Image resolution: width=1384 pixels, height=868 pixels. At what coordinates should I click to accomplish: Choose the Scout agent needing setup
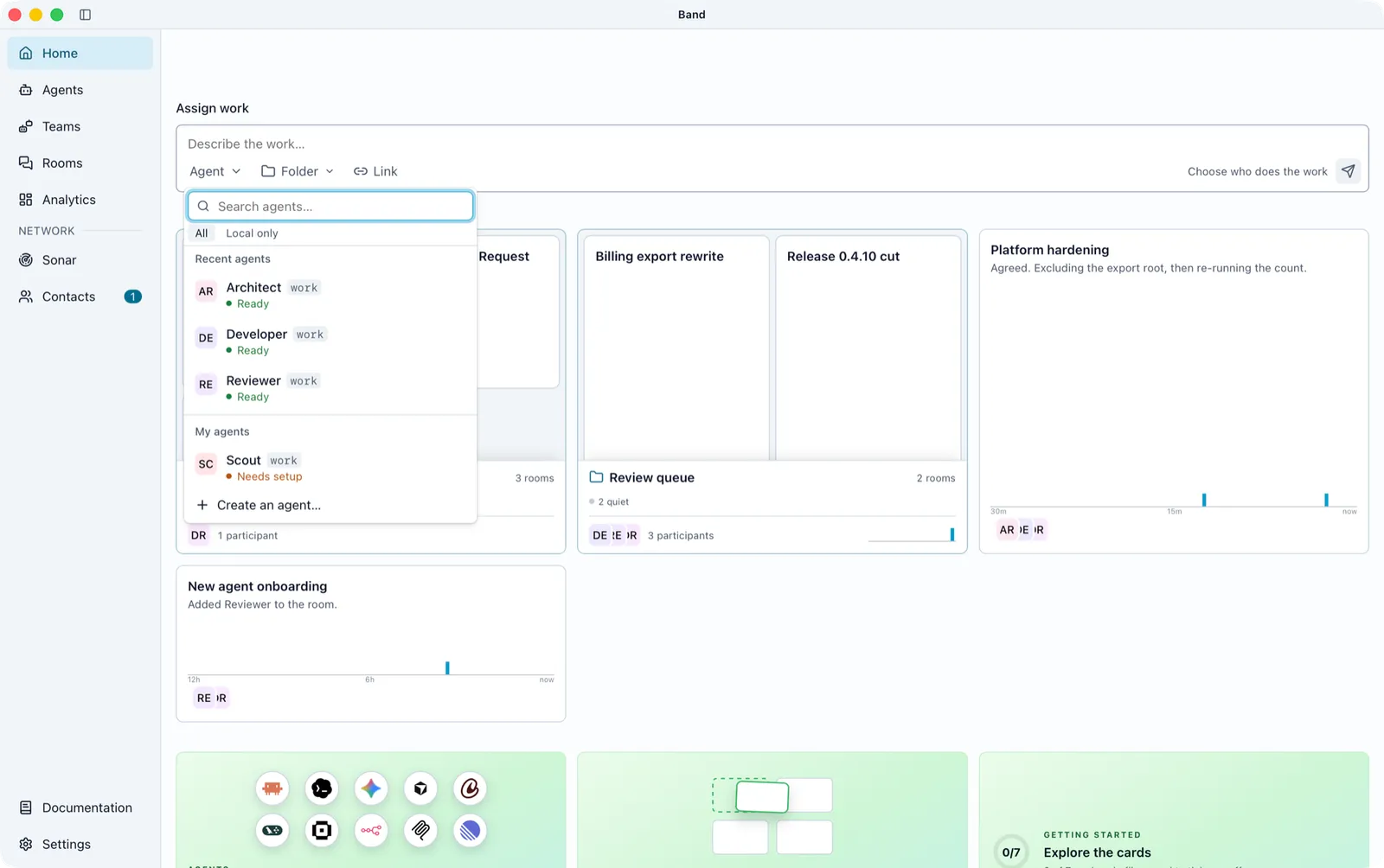pos(330,468)
